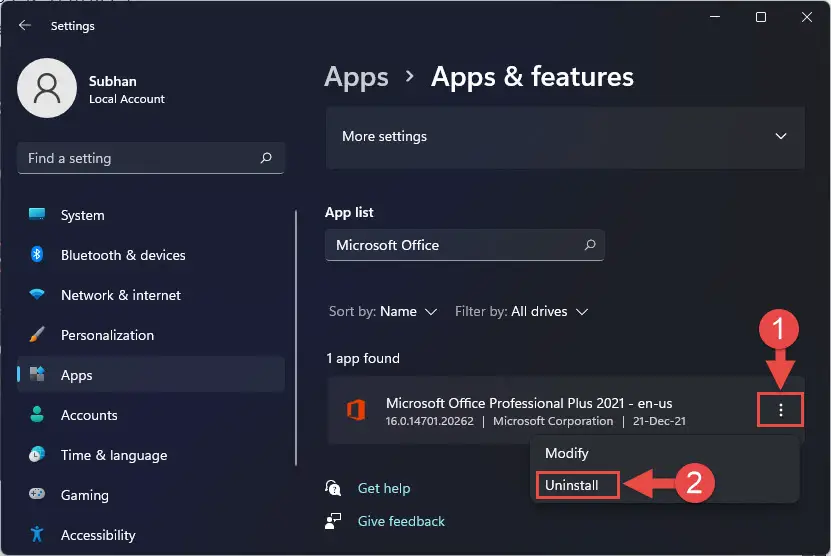Go to Accounts settings label
Image resolution: width=831 pixels, height=556 pixels.
[89, 415]
